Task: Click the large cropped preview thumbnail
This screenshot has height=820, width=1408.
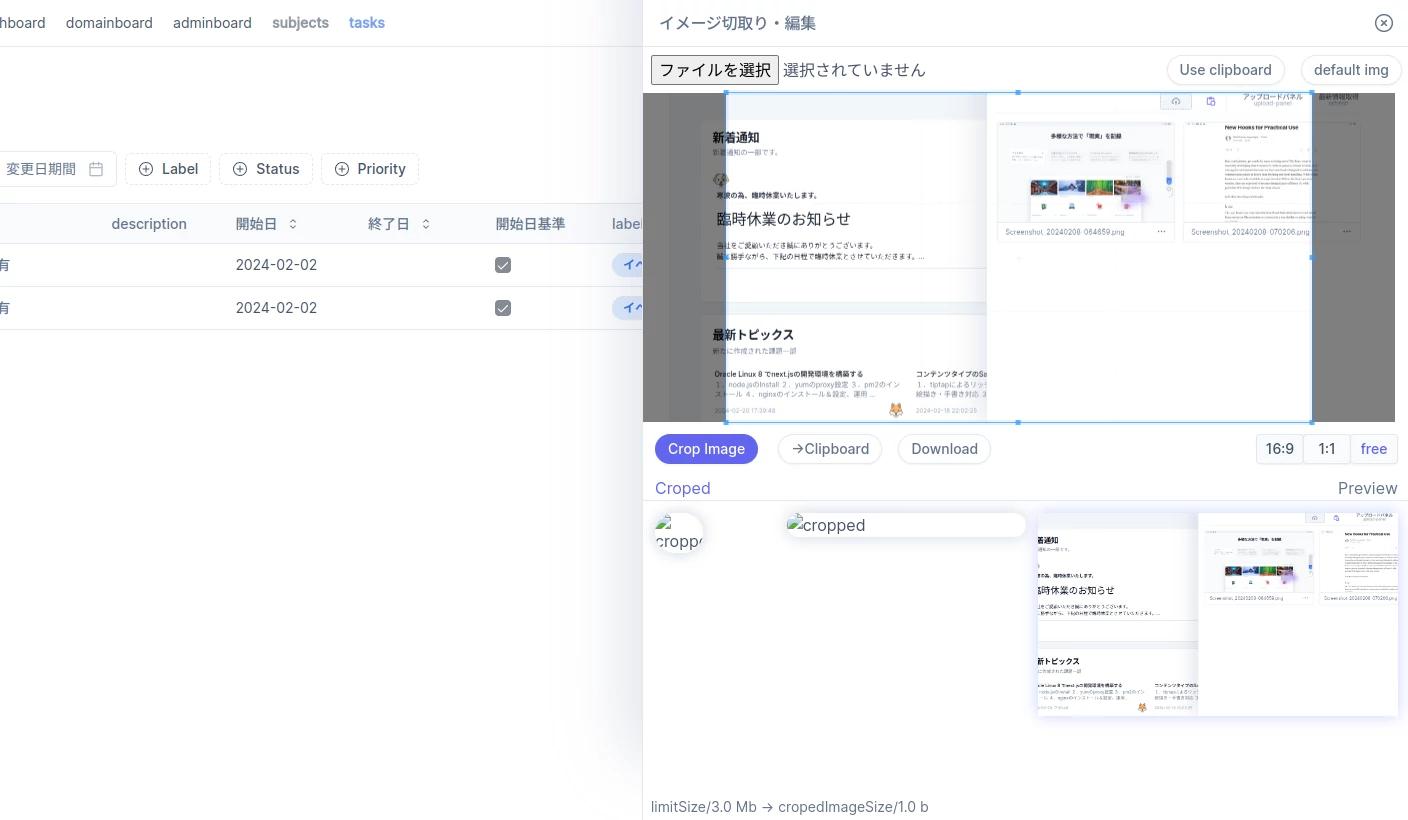Action: tap(1217, 614)
